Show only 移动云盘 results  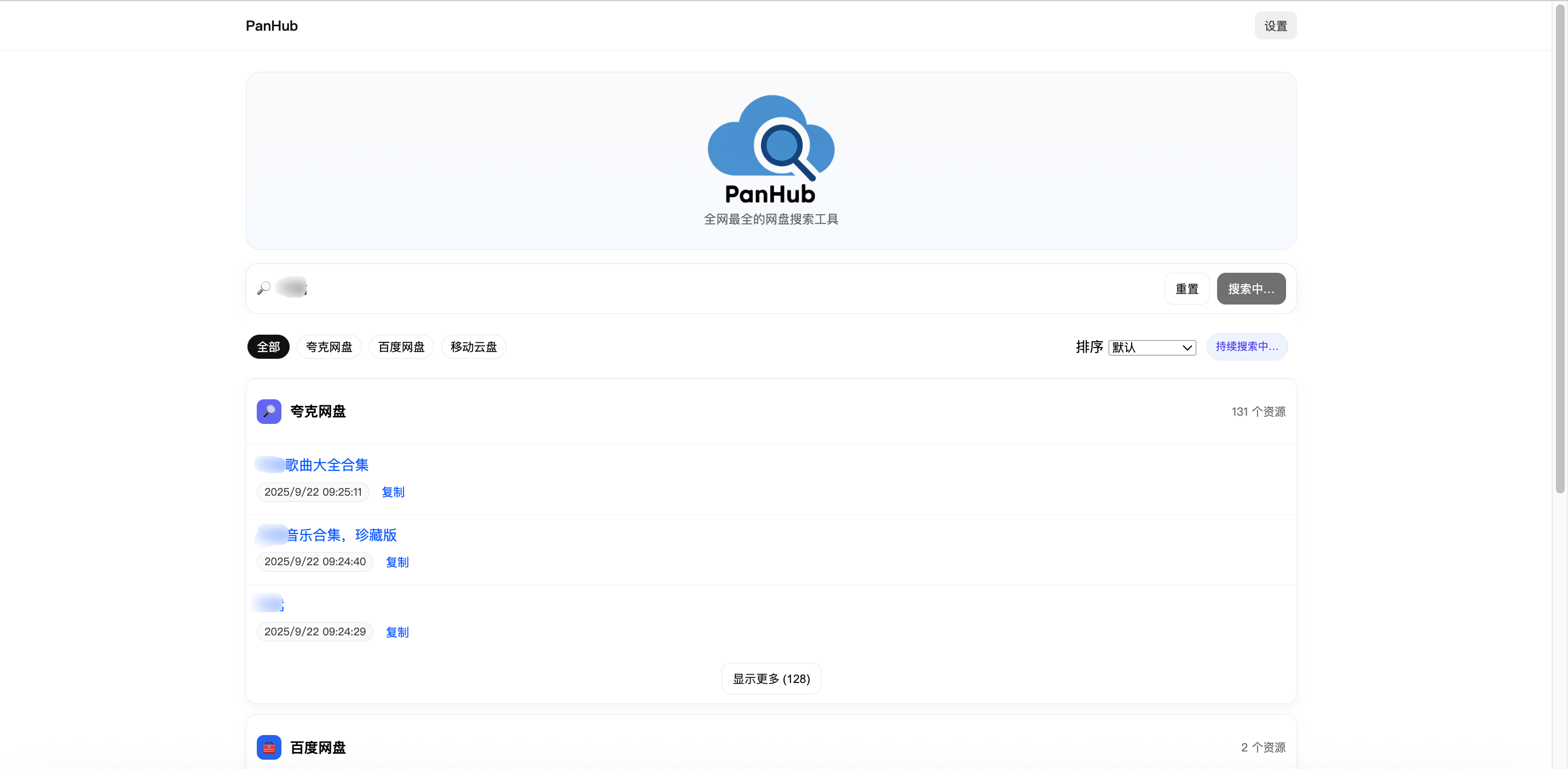pos(473,347)
